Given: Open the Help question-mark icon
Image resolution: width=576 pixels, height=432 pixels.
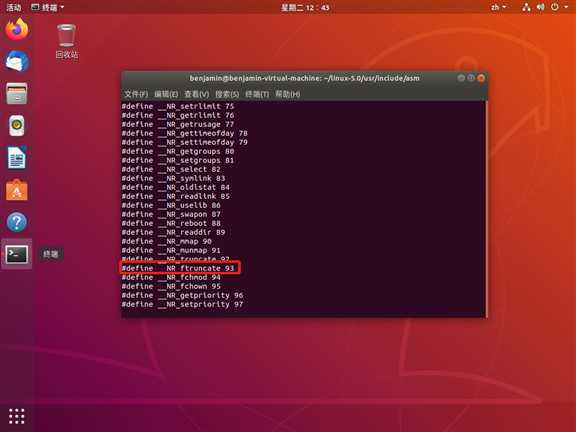Looking at the screenshot, I should point(17,222).
